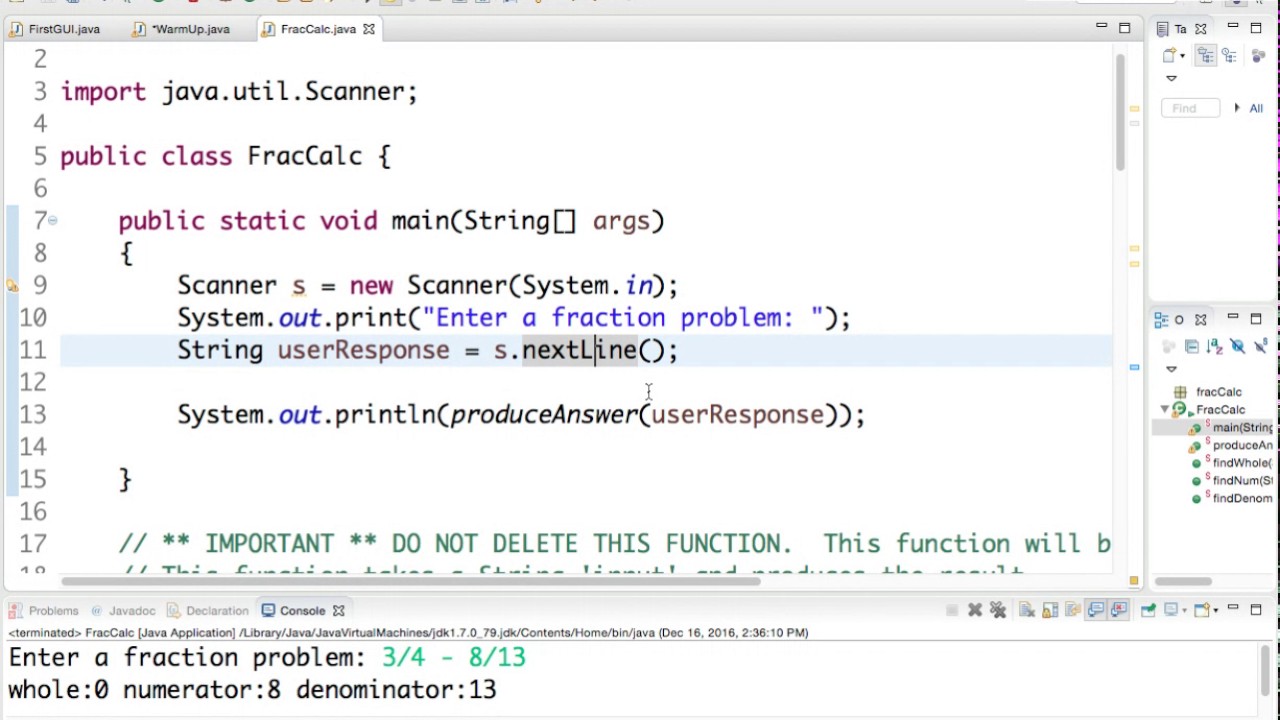This screenshot has width=1280, height=720.
Task: Click Scheduled view icon in Task List
Action: [x=1227, y=56]
